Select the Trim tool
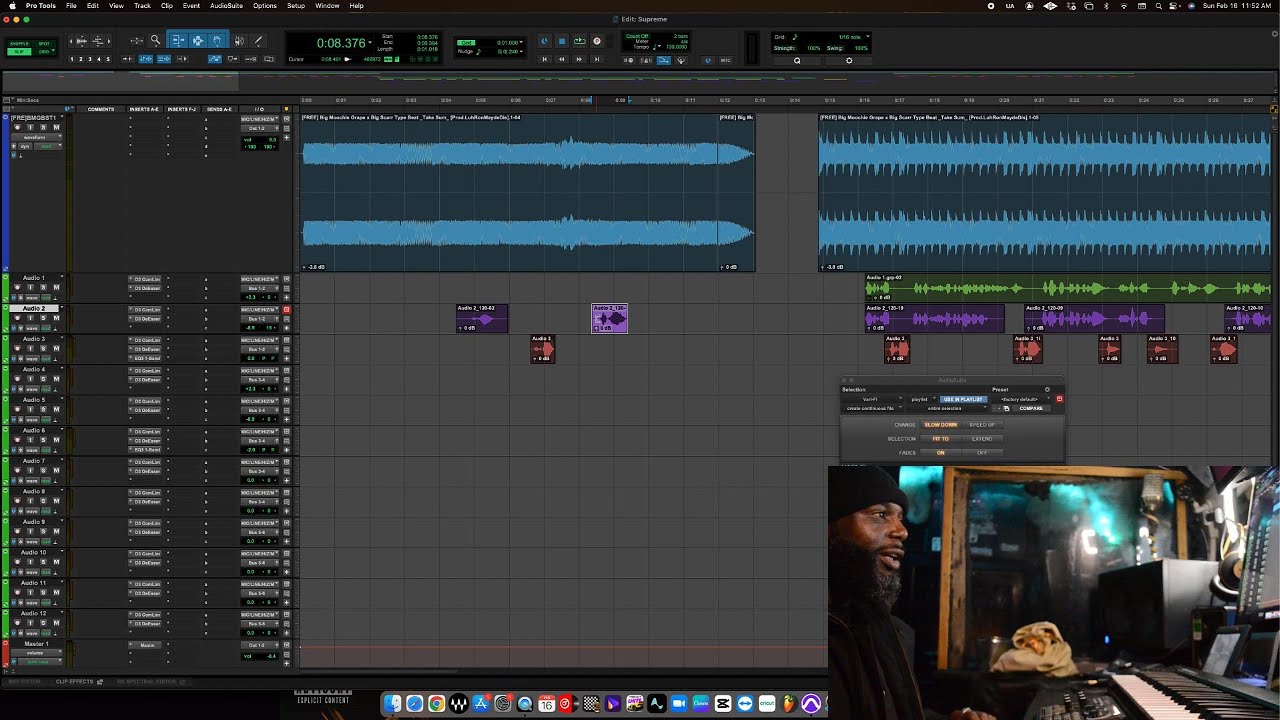This screenshot has width=1280, height=720. point(177,41)
